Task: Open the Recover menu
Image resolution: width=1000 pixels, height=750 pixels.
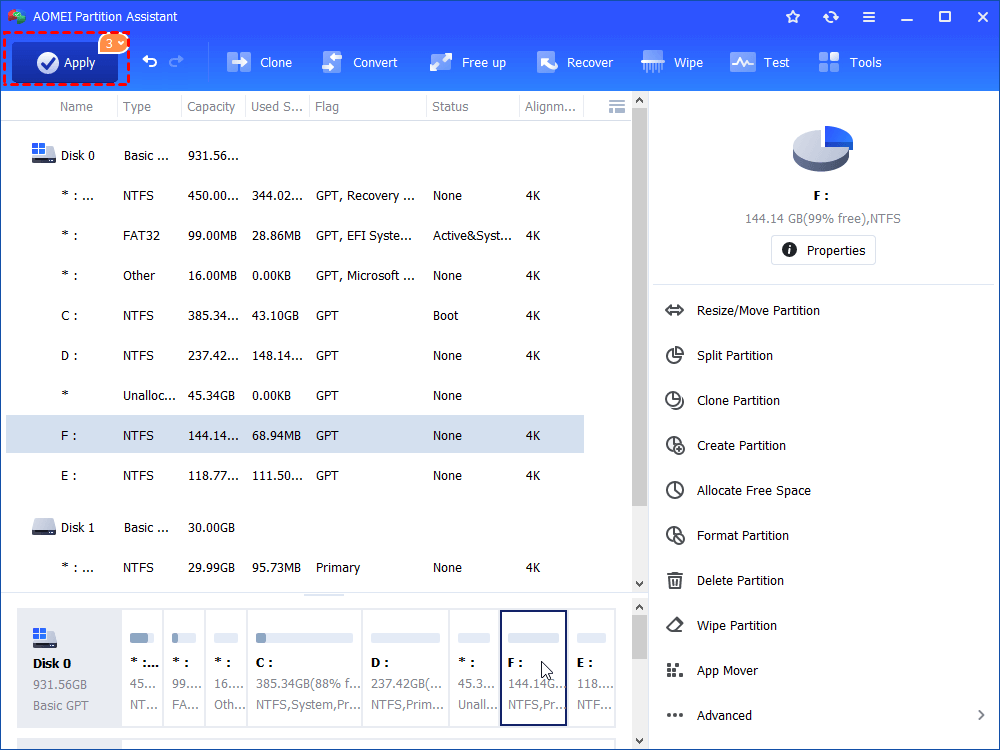Action: pos(574,62)
